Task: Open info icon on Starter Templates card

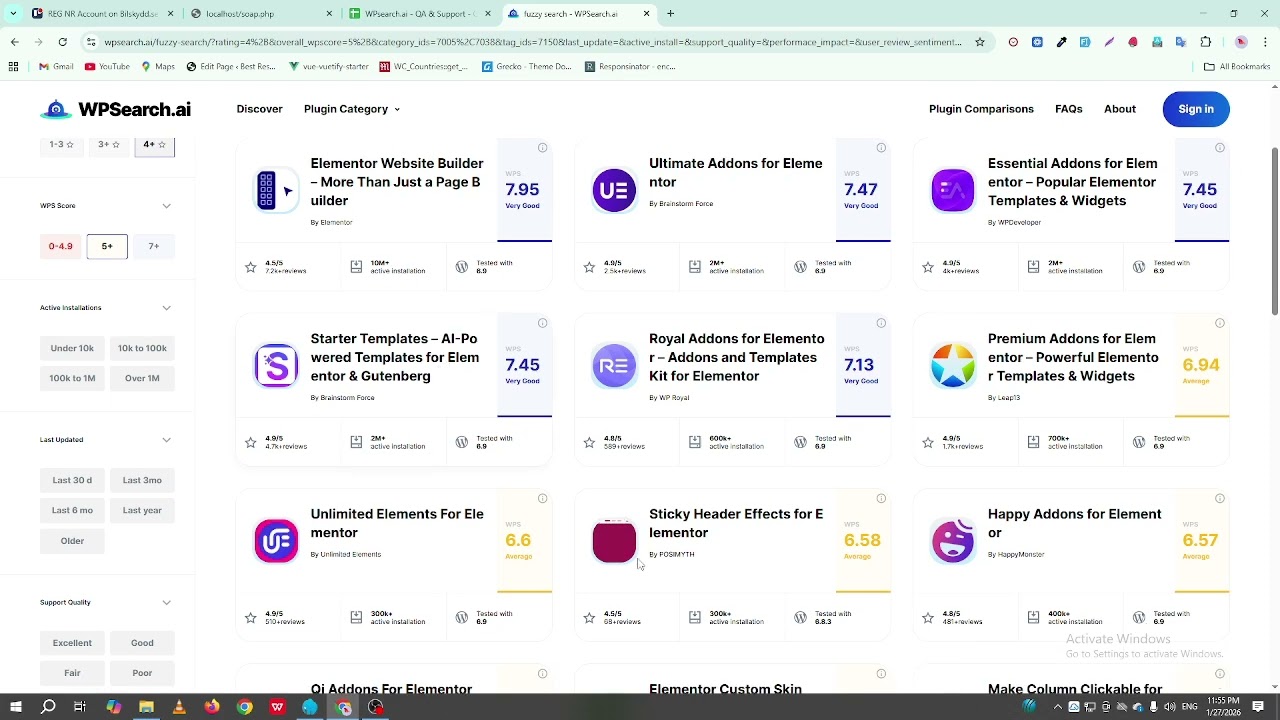Action: click(x=542, y=323)
